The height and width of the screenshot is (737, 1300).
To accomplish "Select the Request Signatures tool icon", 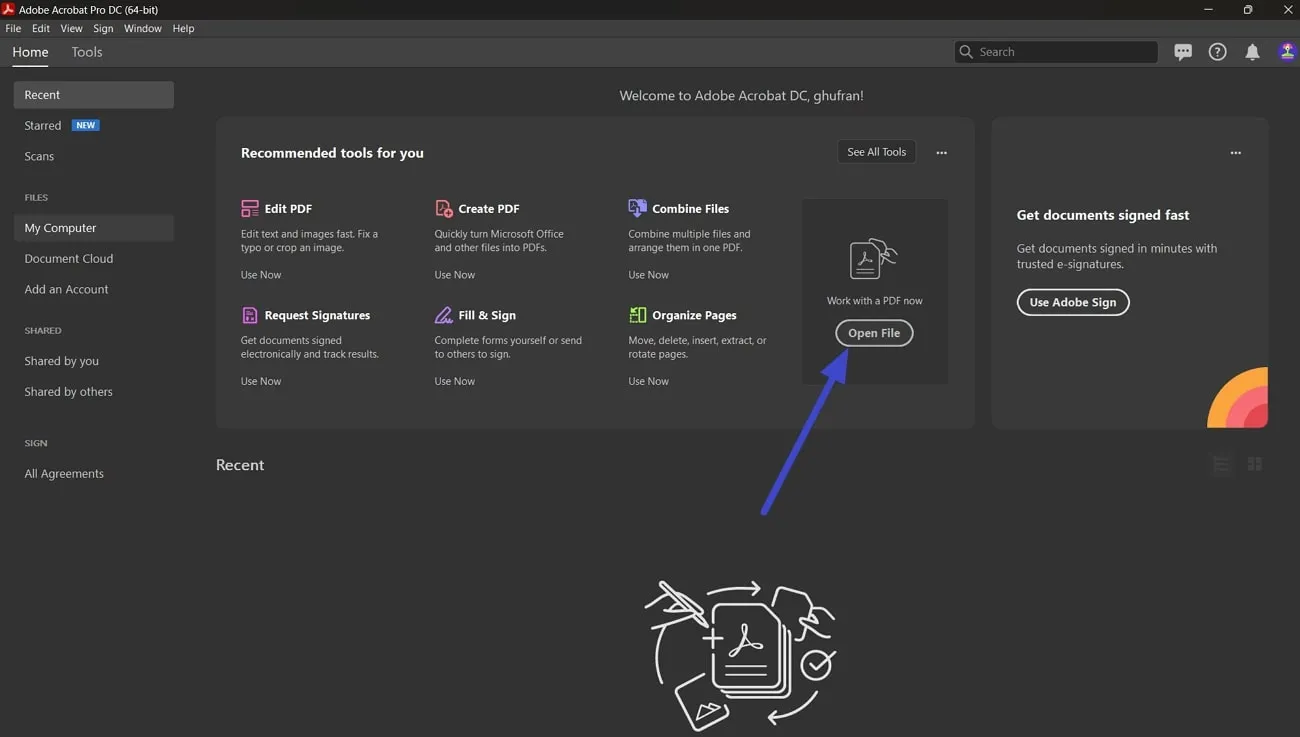I will tap(249, 314).
